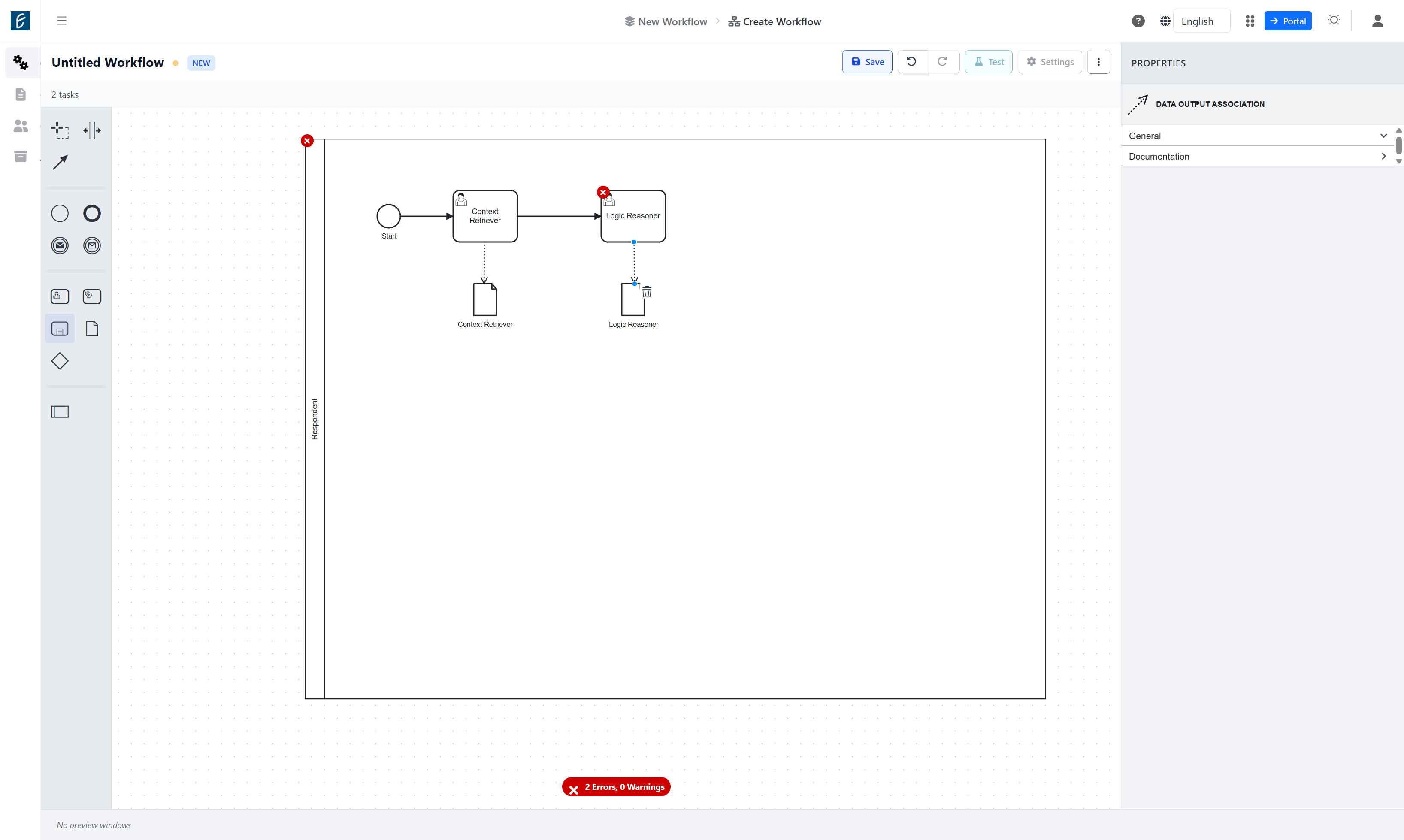Activate the space tool in palette

click(92, 130)
